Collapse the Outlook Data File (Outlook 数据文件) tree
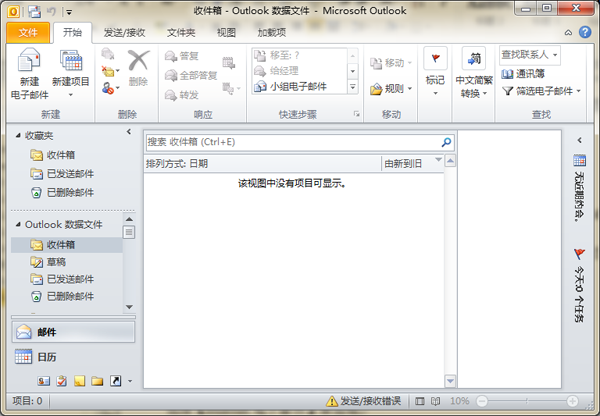The image size is (600, 416). coord(18,224)
